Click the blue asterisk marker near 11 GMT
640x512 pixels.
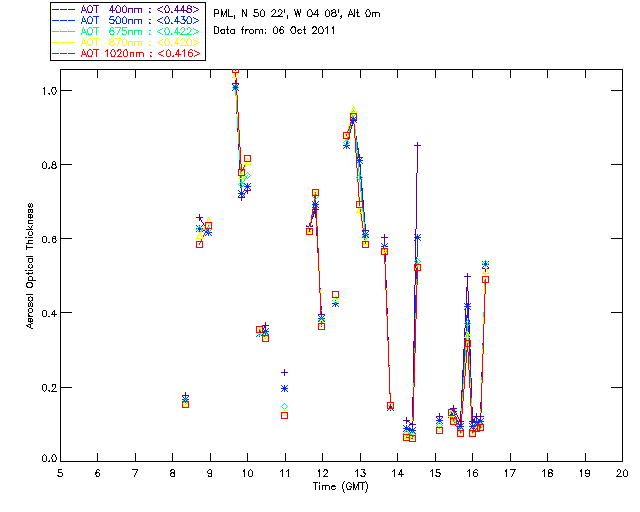pyautogui.click(x=284, y=388)
